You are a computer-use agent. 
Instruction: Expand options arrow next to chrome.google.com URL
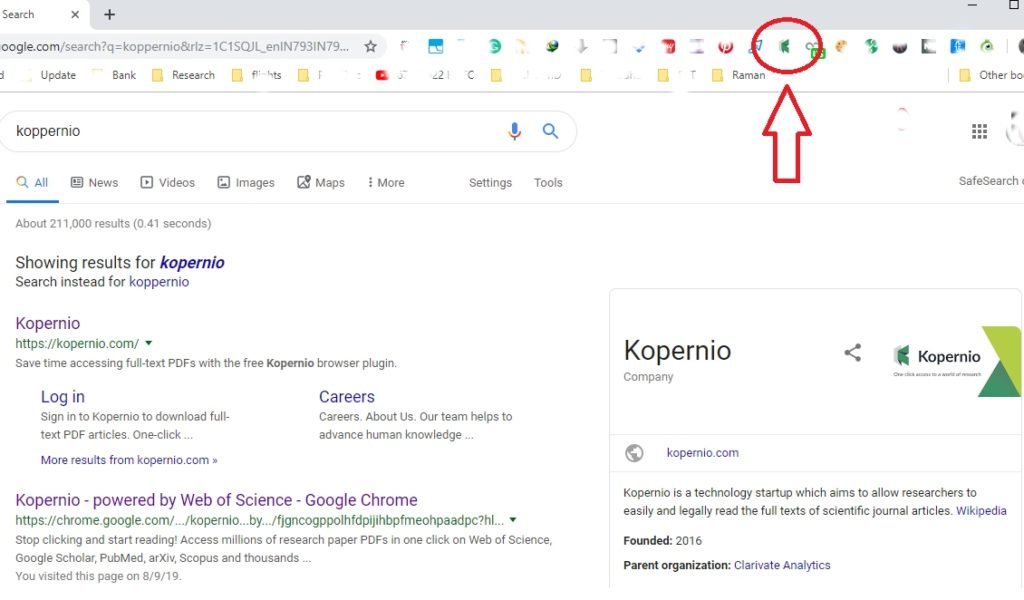pyautogui.click(x=513, y=520)
